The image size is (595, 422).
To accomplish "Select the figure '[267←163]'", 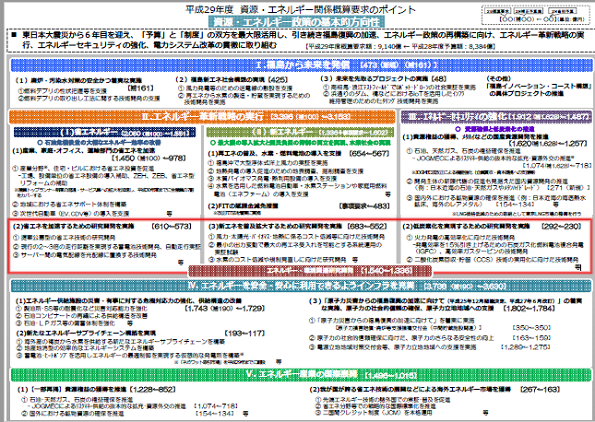I will pyautogui.click(x=540, y=389).
